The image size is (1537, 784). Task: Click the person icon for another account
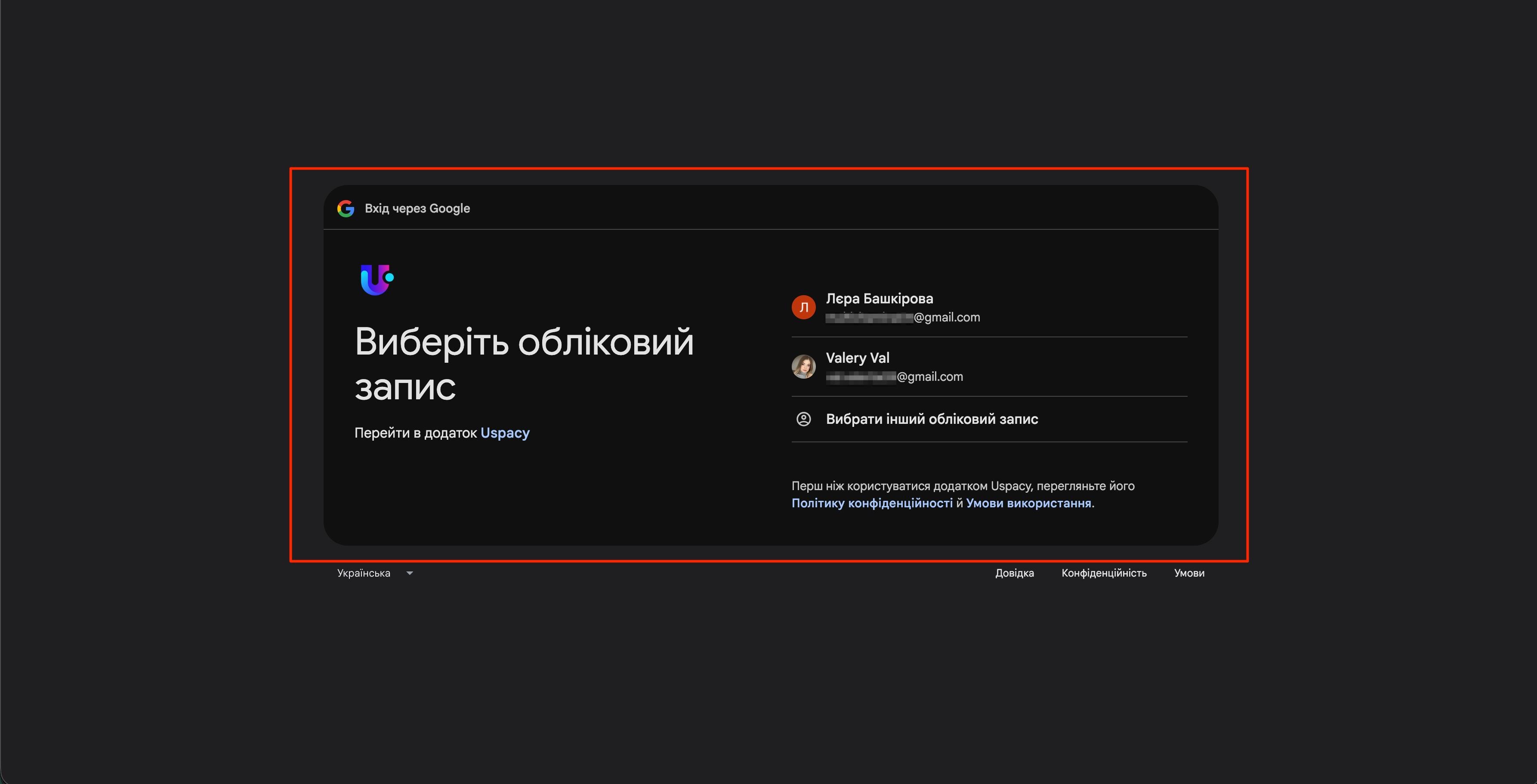[x=803, y=419]
